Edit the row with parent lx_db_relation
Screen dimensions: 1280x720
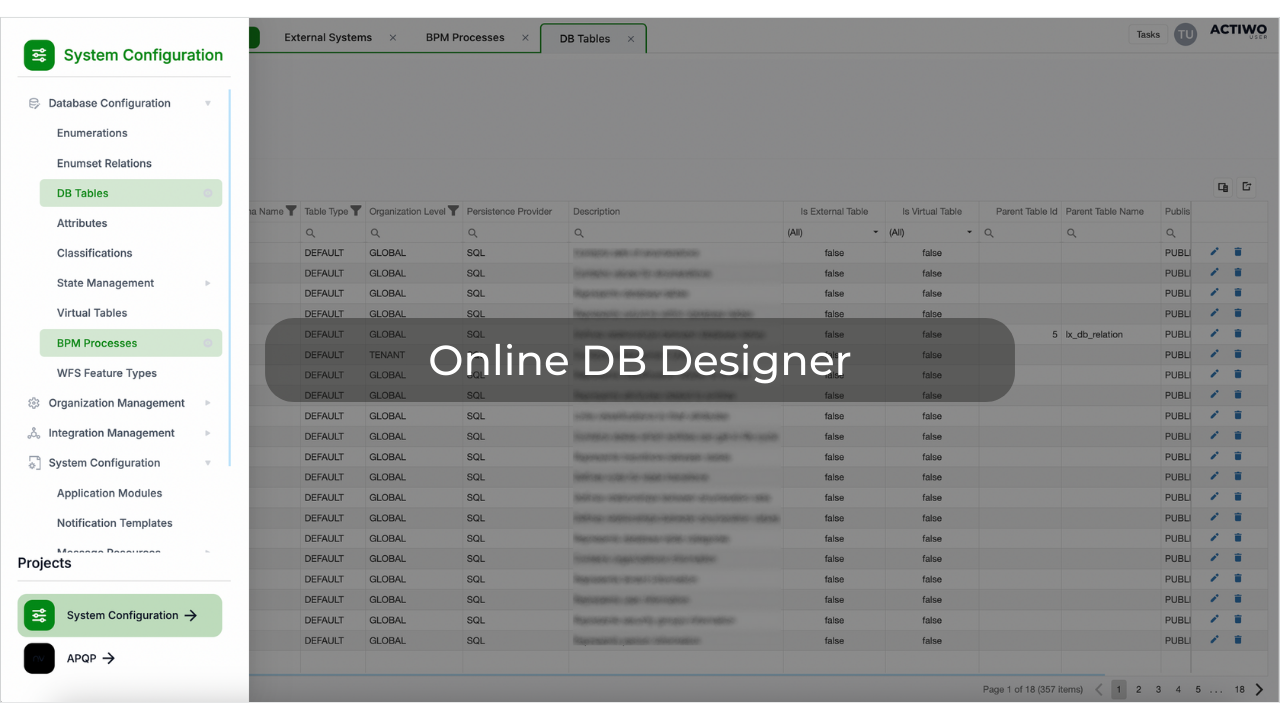(x=1215, y=334)
